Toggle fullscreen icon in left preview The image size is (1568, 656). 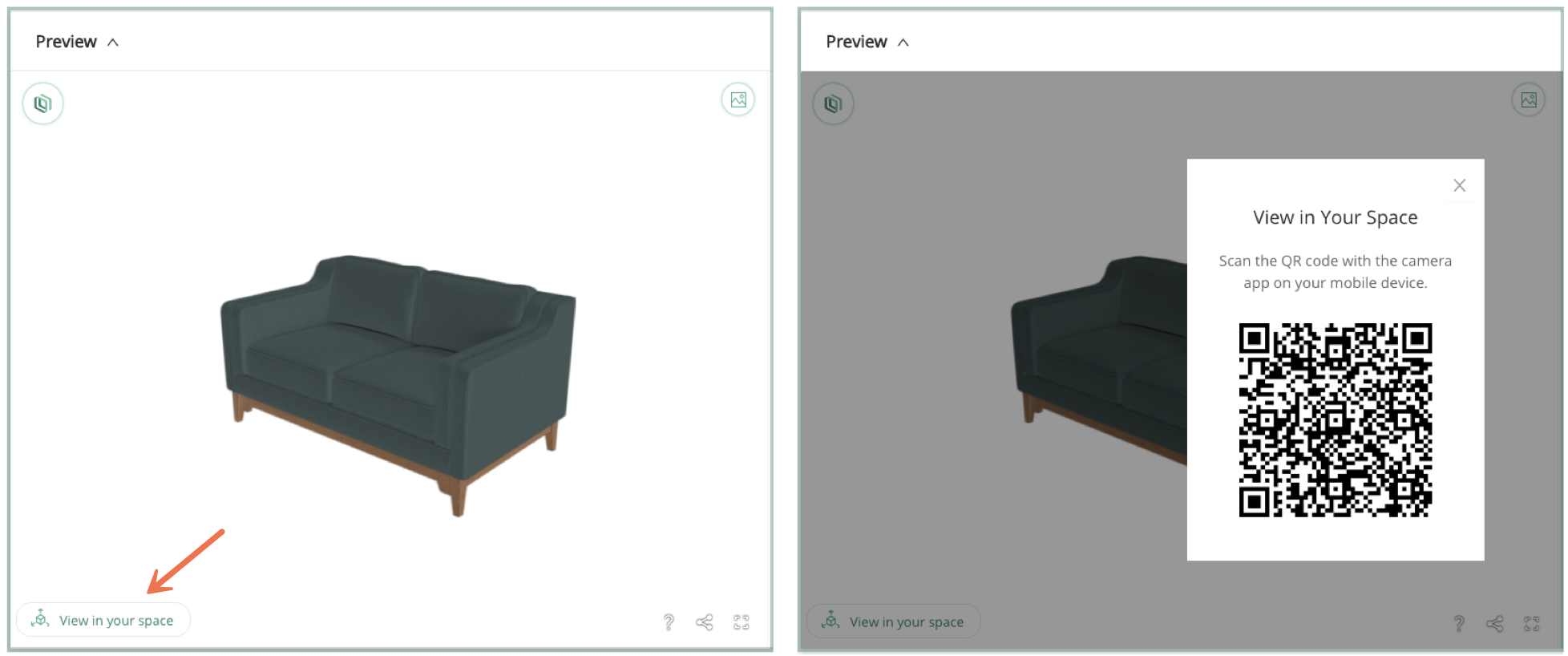point(742,622)
